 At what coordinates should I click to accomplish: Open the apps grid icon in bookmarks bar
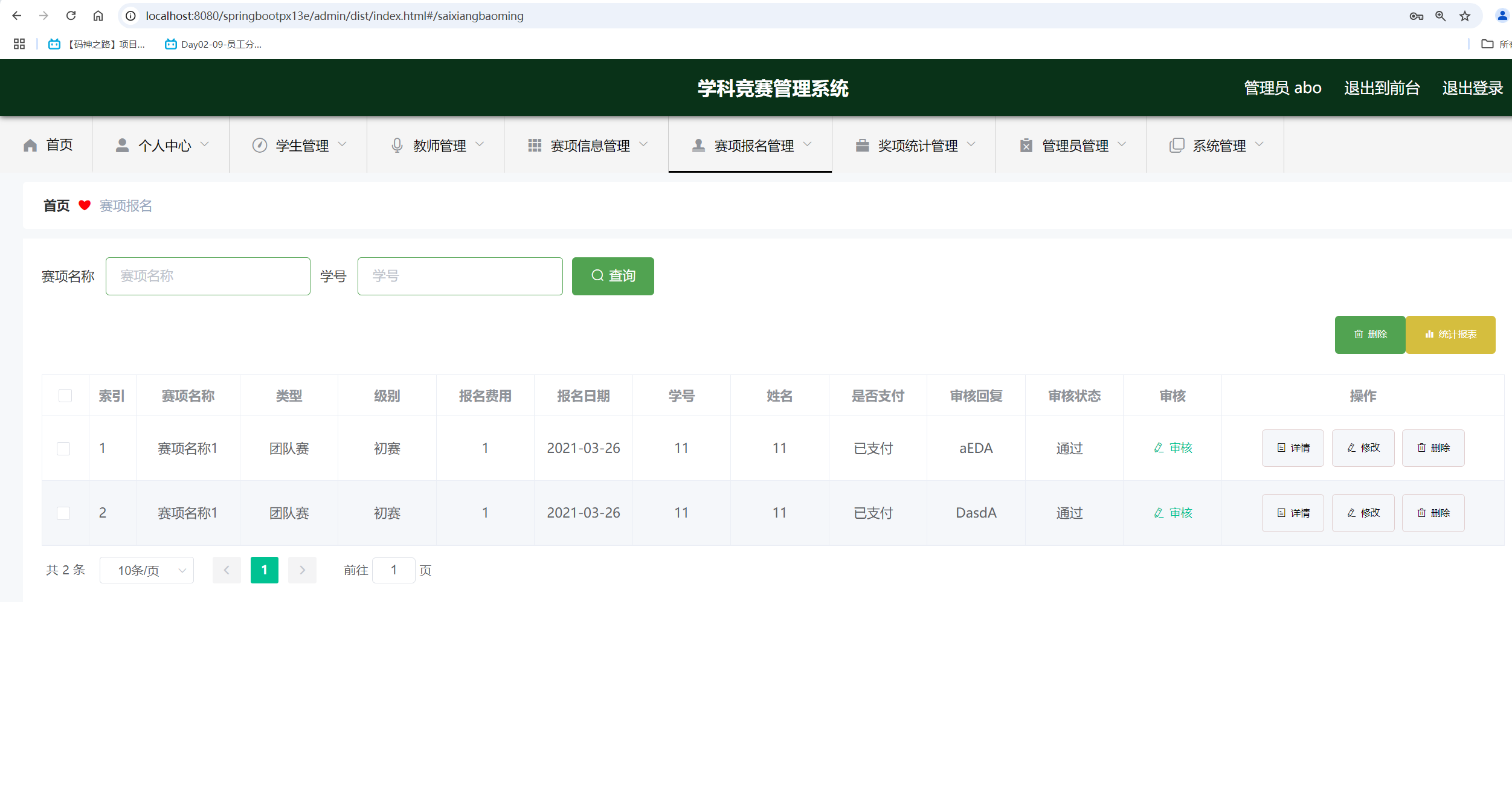coord(19,44)
